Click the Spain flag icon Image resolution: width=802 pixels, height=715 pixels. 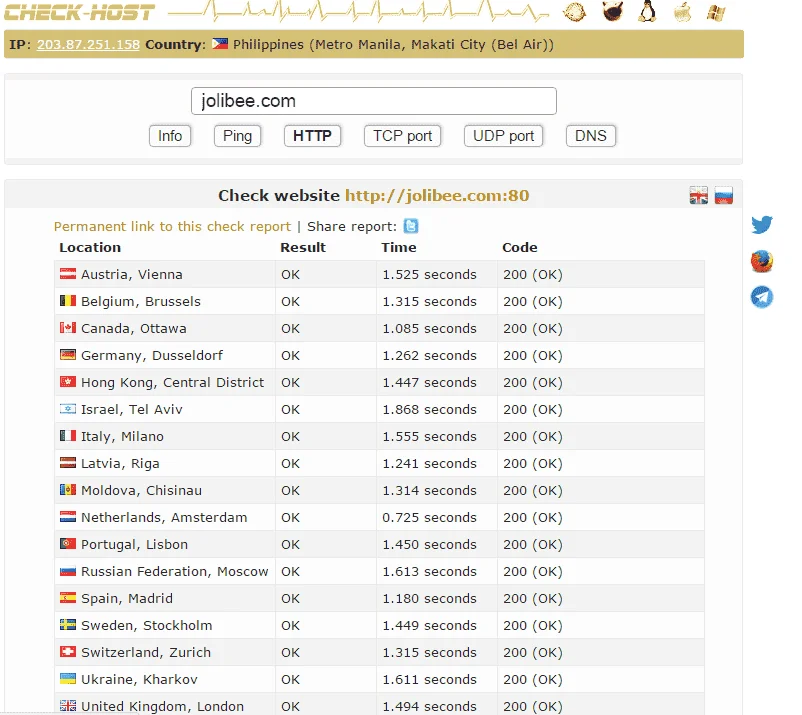coord(68,598)
